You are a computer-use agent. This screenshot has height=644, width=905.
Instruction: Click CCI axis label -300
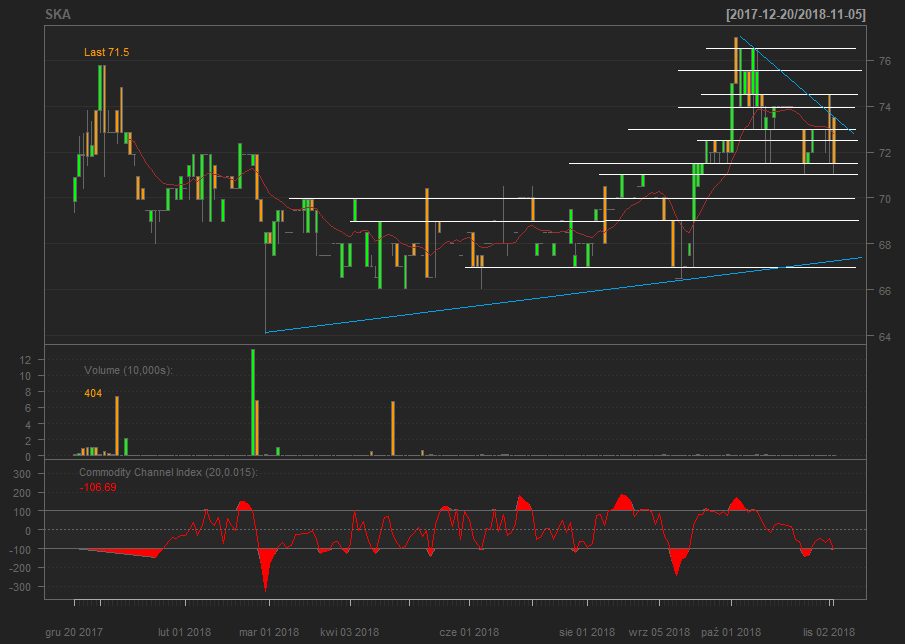20,587
